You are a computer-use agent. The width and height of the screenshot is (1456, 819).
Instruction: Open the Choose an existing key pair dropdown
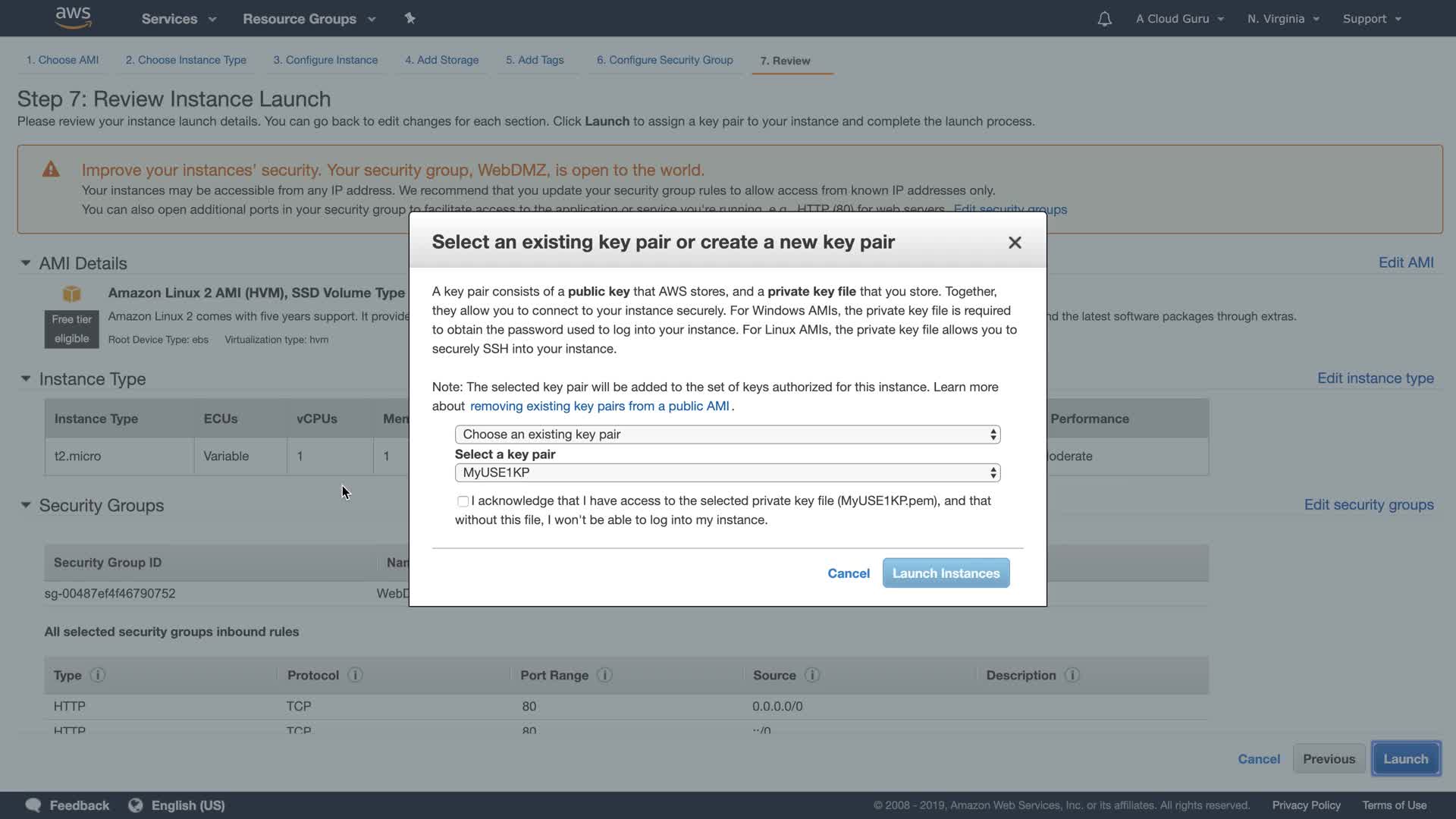(x=727, y=435)
